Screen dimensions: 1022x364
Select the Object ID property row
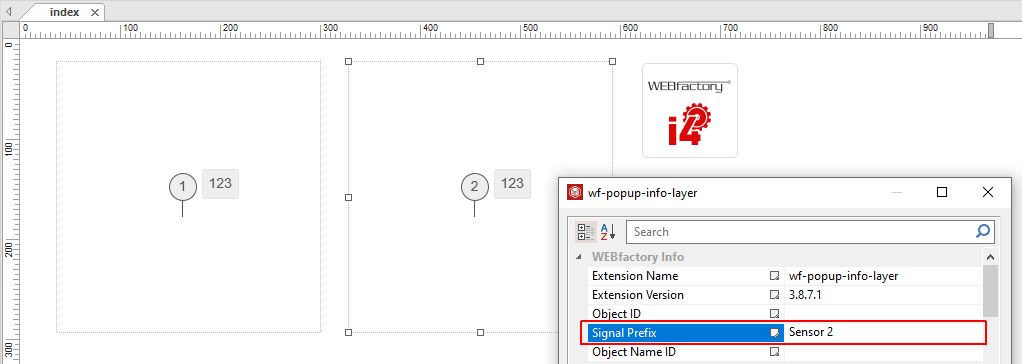coord(786,314)
